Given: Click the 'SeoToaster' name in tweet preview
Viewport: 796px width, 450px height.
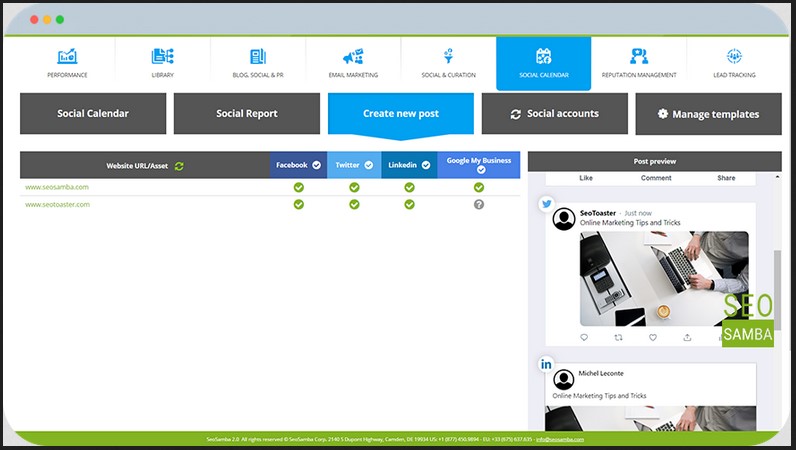Looking at the screenshot, I should click(598, 213).
